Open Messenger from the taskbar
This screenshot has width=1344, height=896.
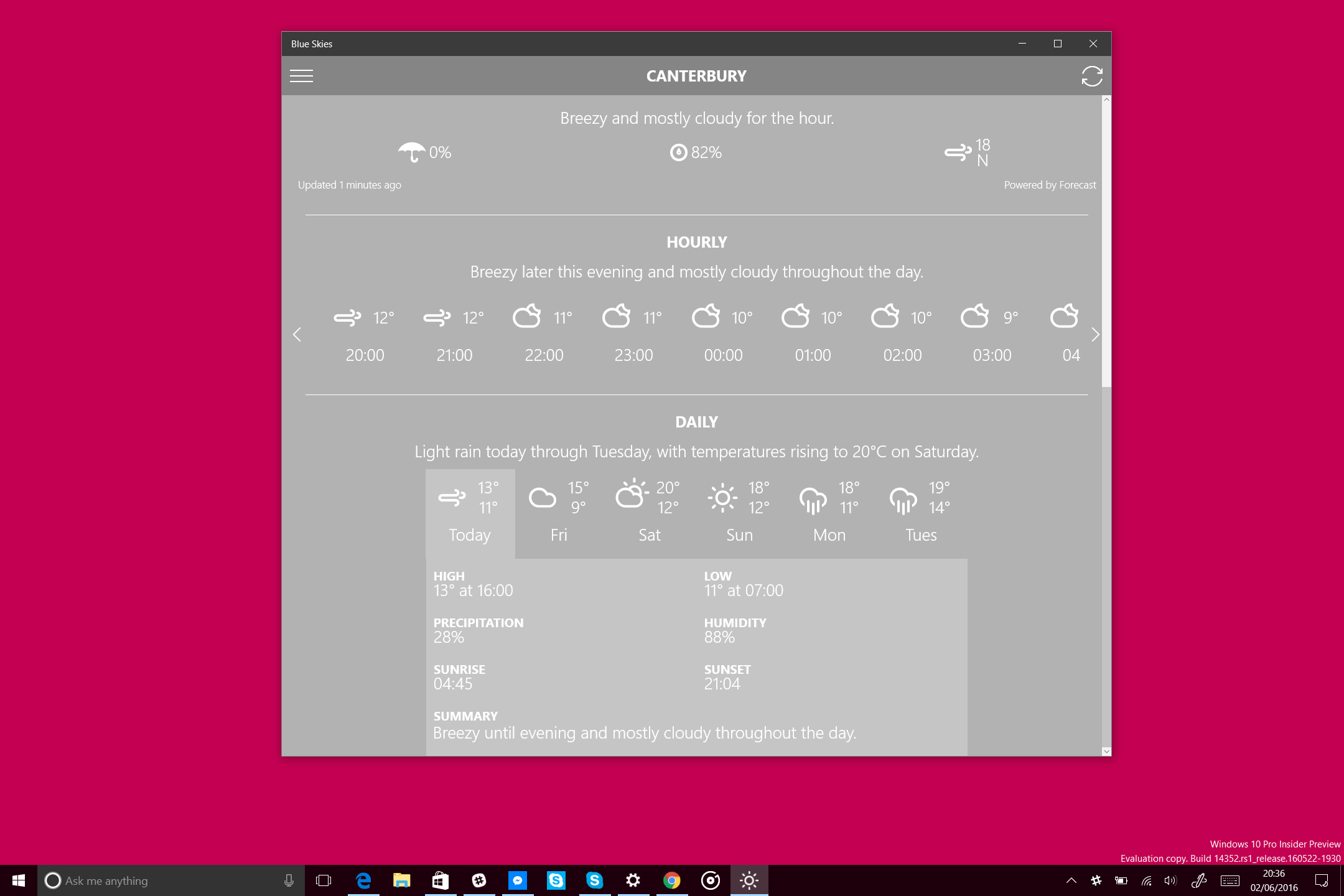tap(518, 880)
